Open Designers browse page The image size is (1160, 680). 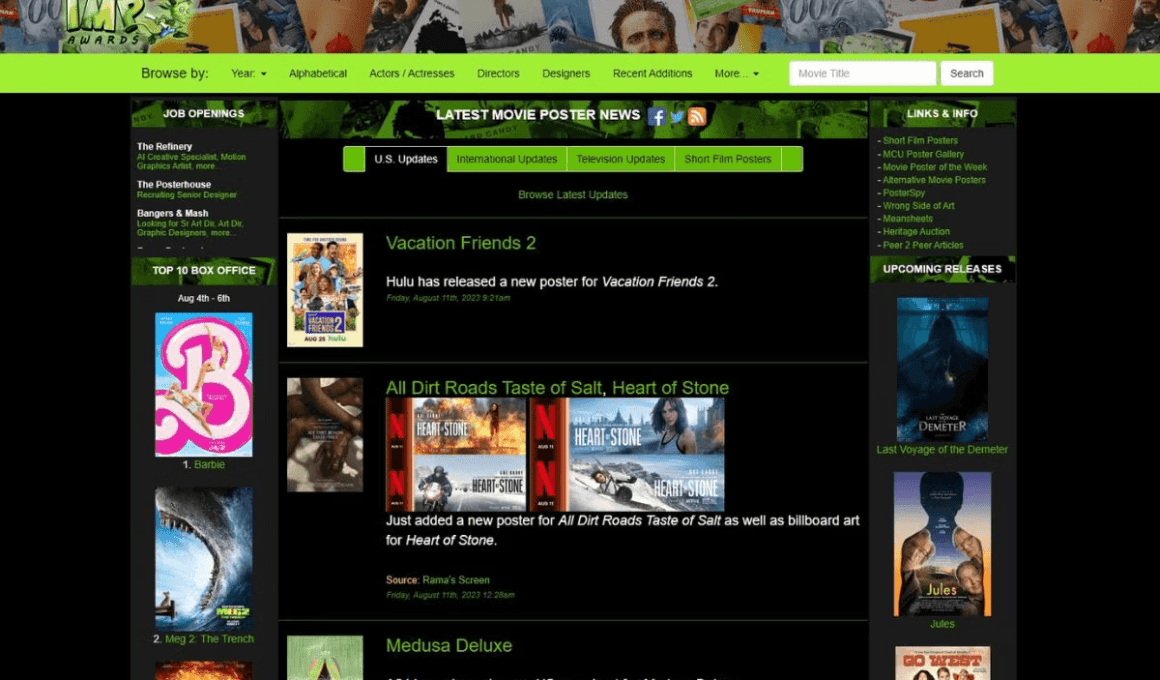point(566,73)
